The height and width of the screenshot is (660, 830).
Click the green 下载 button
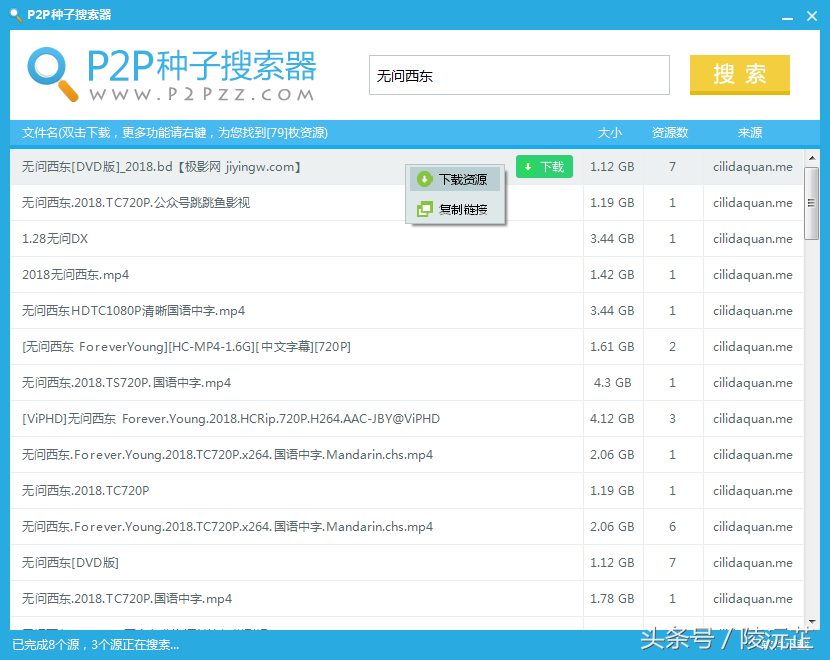[544, 167]
